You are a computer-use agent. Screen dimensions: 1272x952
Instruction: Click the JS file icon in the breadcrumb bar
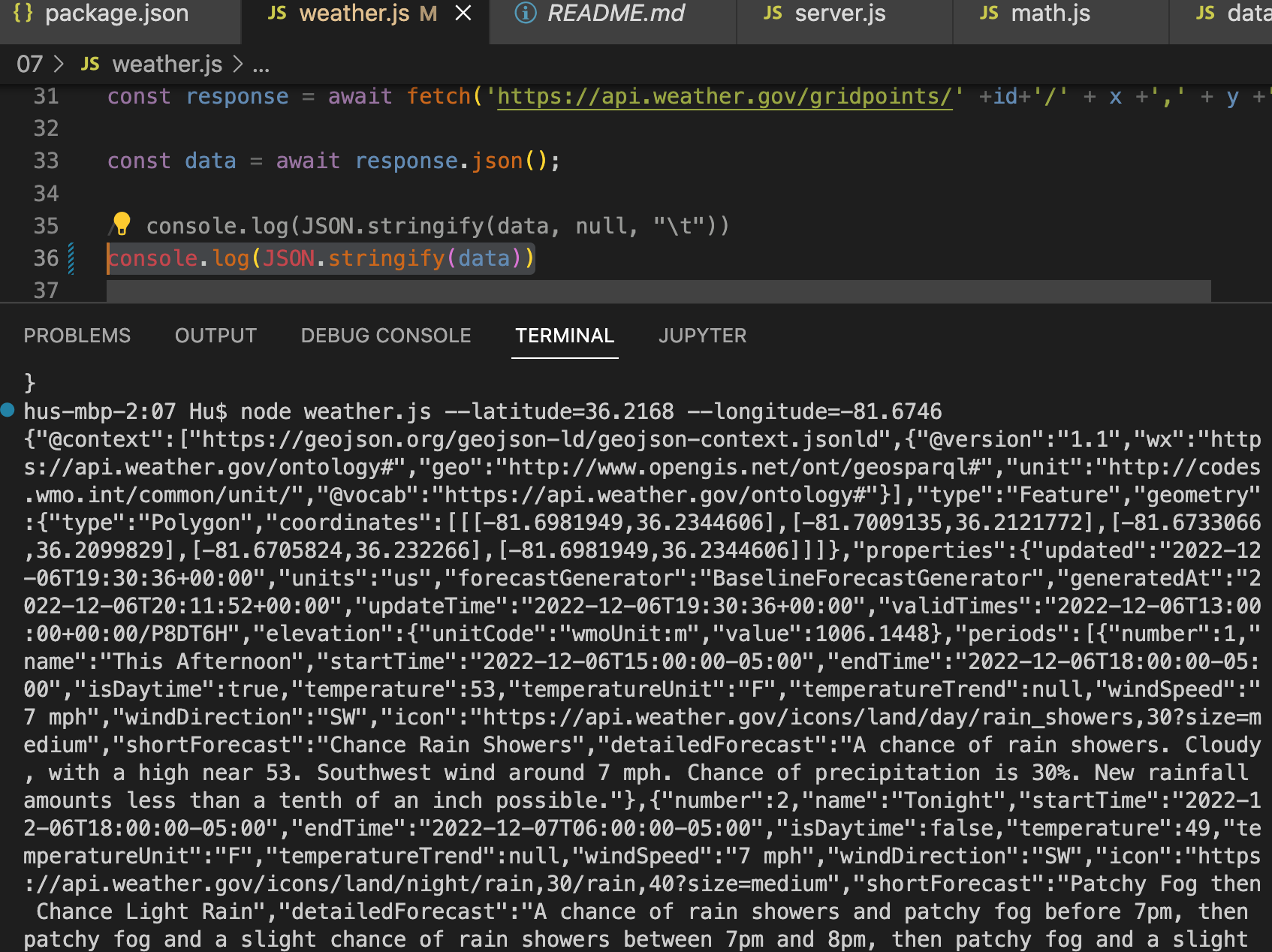(91, 64)
